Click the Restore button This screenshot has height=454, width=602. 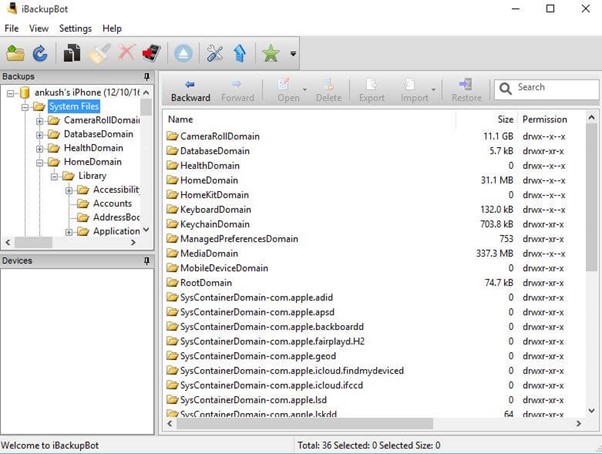point(466,90)
